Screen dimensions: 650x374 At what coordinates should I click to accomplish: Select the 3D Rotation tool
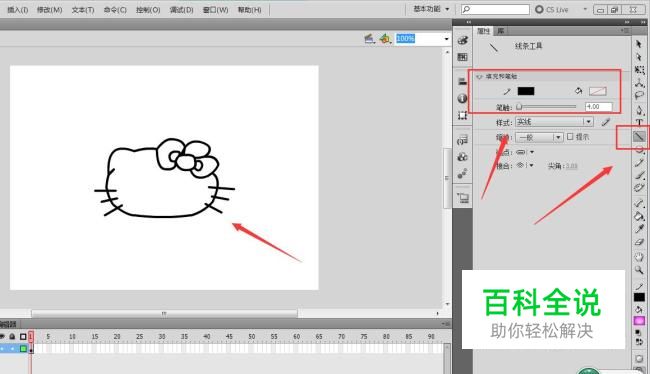coord(639,83)
